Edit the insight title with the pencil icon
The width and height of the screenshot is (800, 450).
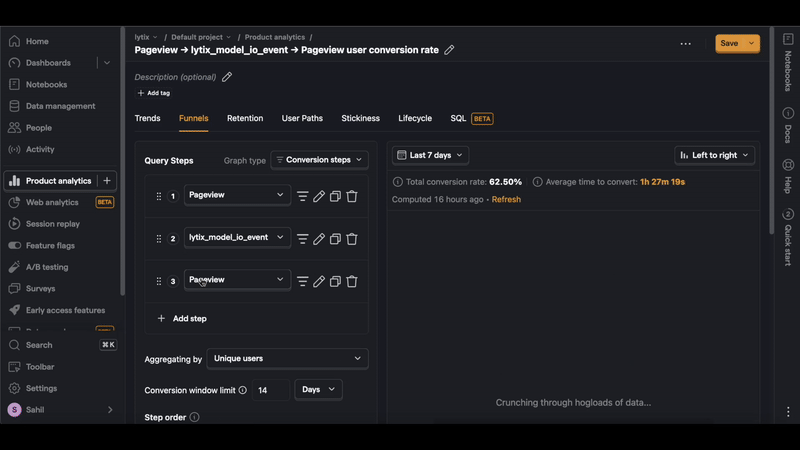pos(449,50)
